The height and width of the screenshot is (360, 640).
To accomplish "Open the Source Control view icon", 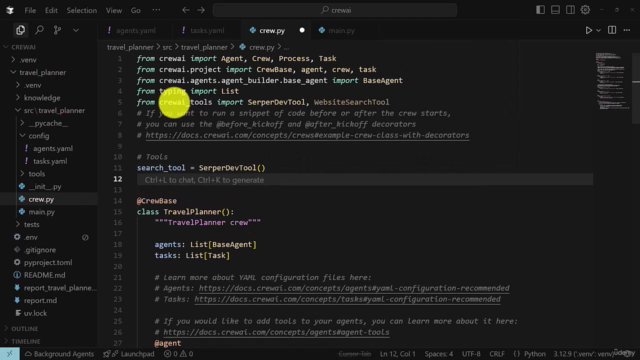I will [x=57, y=30].
